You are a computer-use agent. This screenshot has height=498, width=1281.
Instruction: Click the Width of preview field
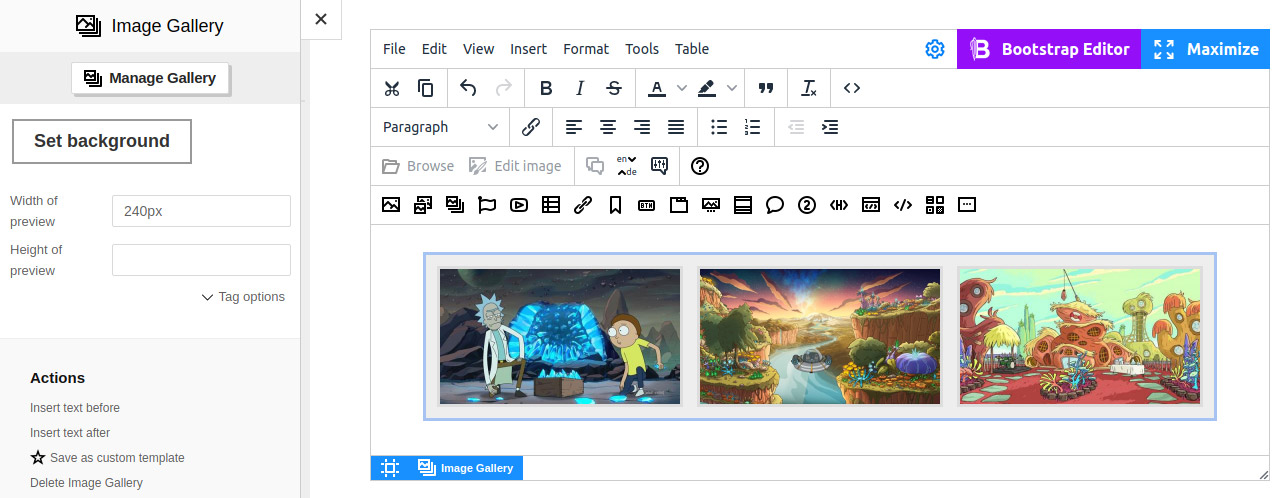[x=201, y=211]
